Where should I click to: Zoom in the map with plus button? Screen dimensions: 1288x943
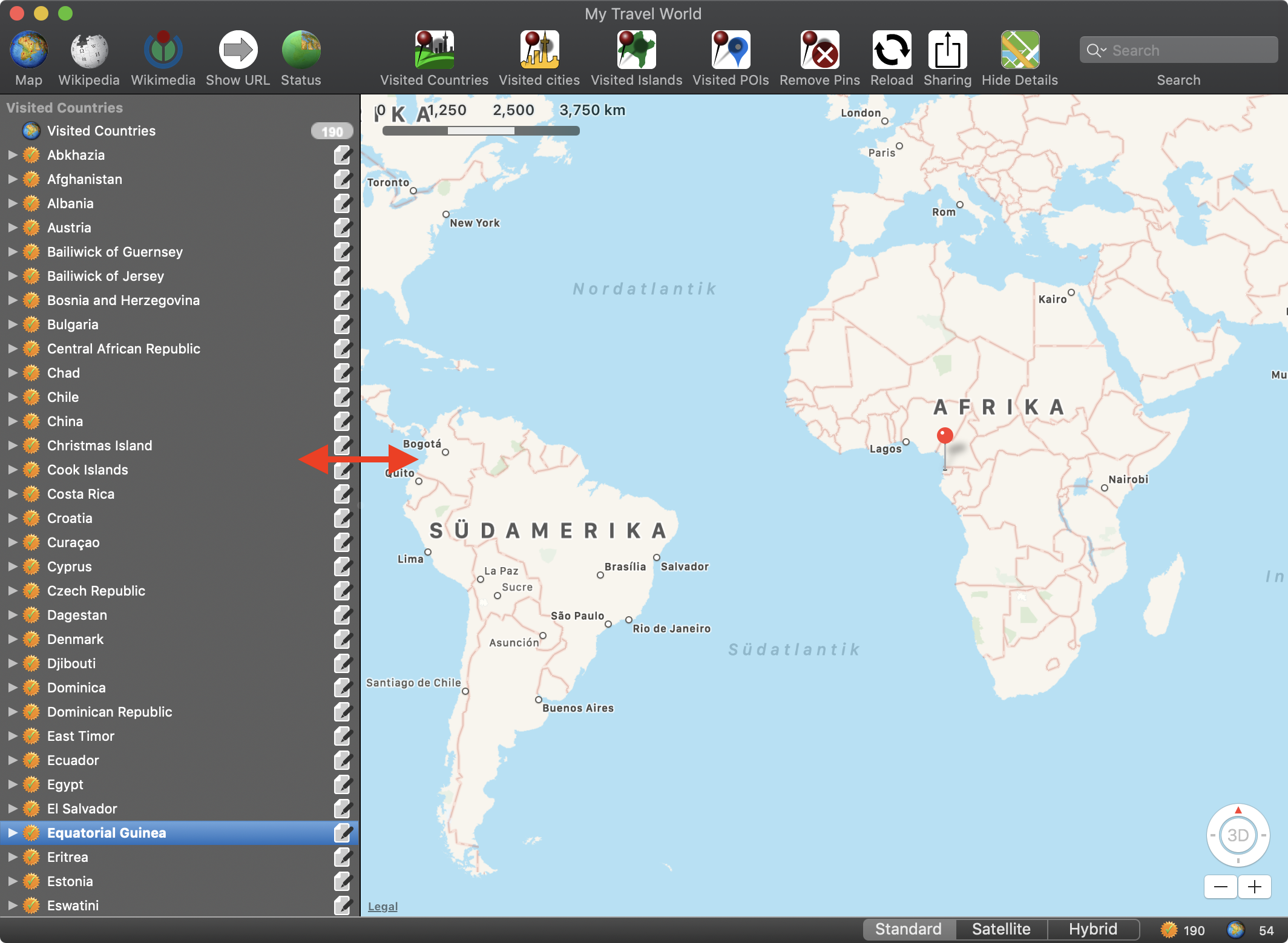pyautogui.click(x=1255, y=887)
